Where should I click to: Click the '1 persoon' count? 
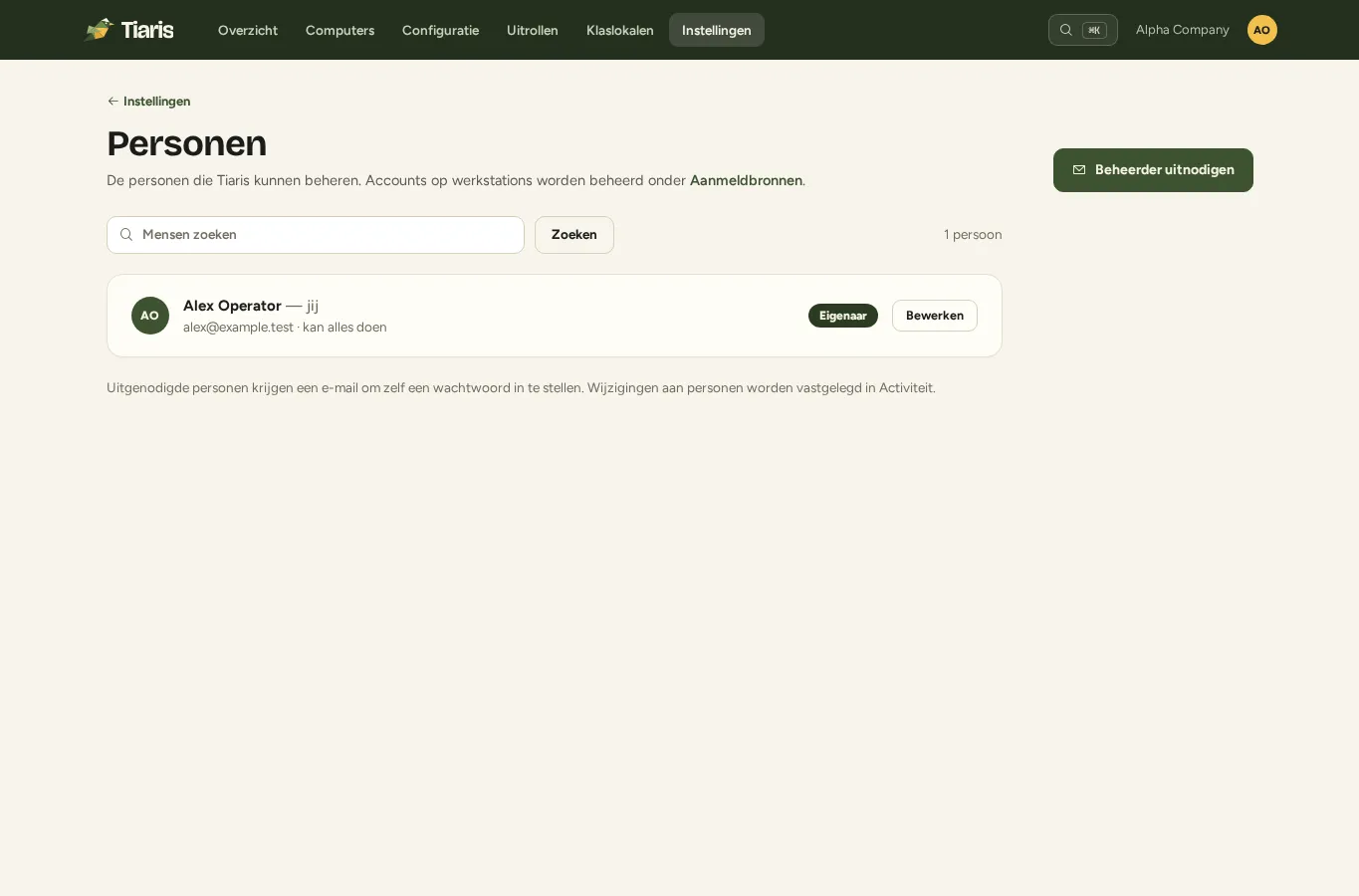[x=973, y=235]
